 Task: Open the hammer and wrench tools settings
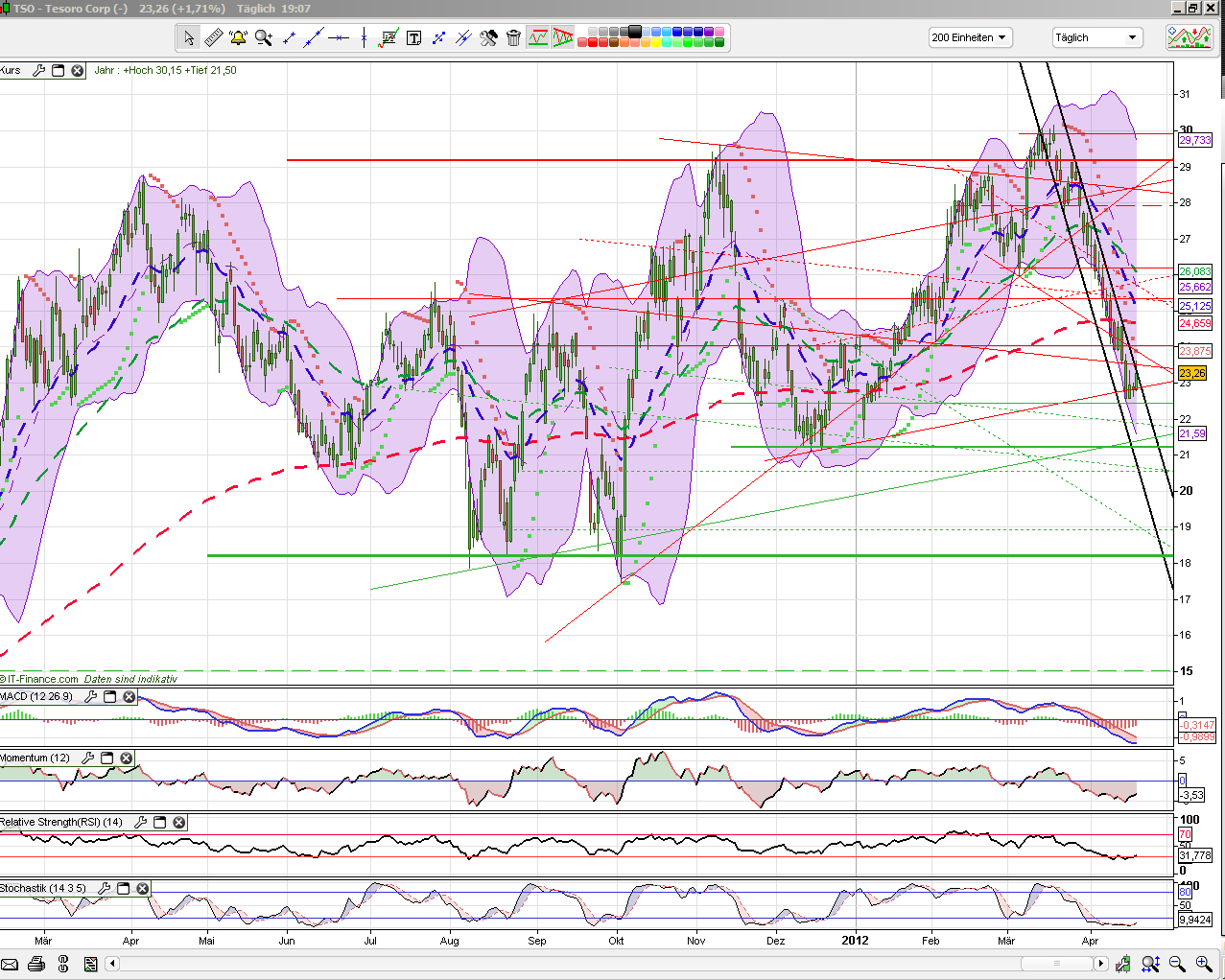point(488,38)
